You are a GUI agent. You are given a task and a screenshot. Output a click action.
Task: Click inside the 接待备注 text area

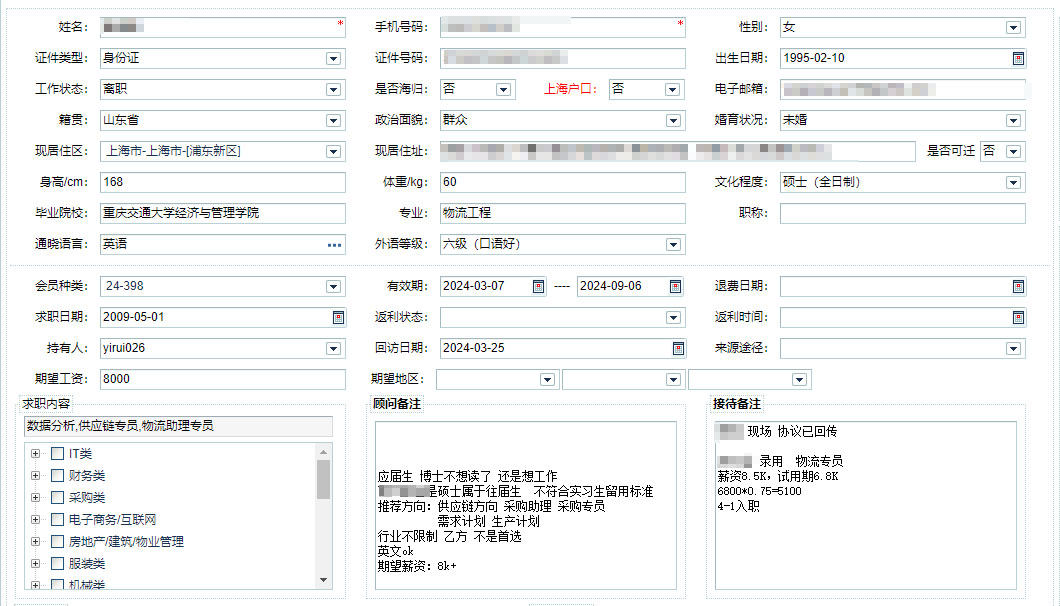point(866,506)
